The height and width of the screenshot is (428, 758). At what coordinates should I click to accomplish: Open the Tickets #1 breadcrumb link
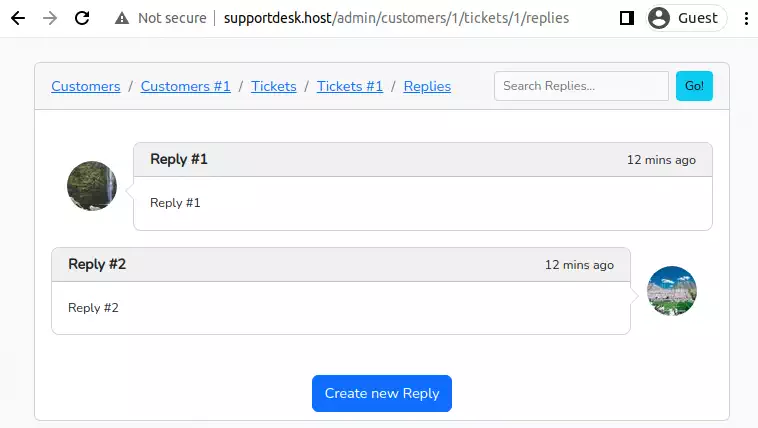pyautogui.click(x=350, y=86)
